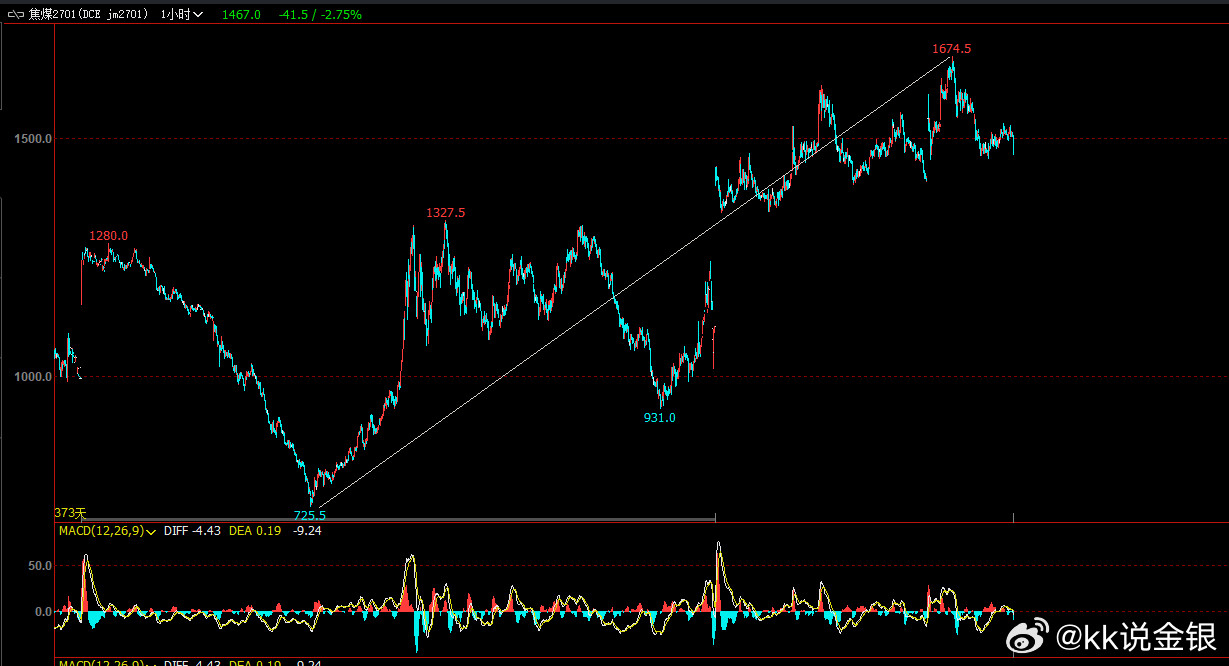
Task: Click the 1467.0 latest price readout
Action: (x=241, y=15)
